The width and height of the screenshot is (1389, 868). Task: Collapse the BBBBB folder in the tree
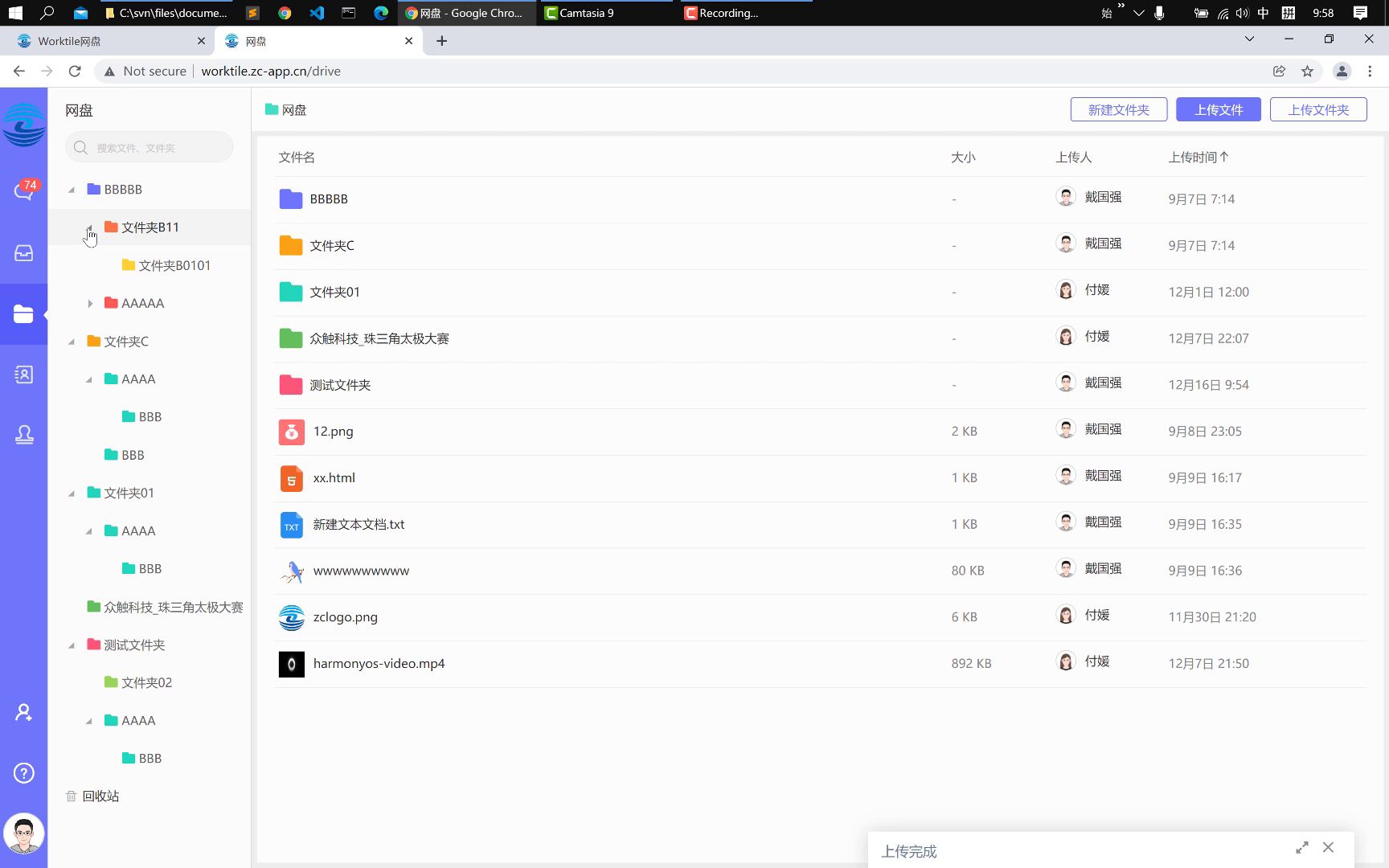pos(71,189)
